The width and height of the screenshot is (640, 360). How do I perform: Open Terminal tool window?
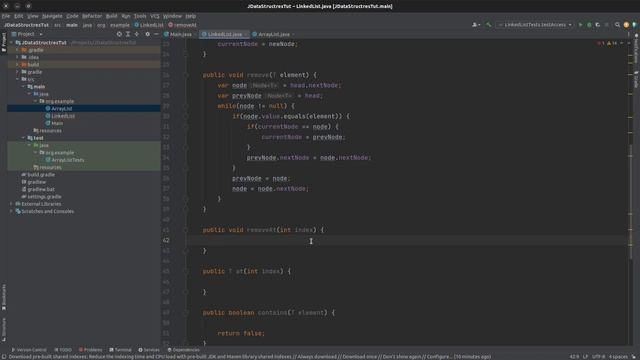click(x=120, y=350)
